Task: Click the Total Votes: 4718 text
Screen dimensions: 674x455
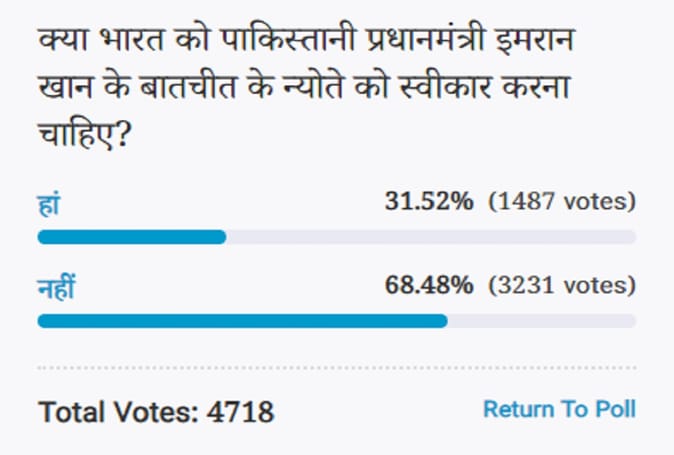Action: (x=156, y=412)
